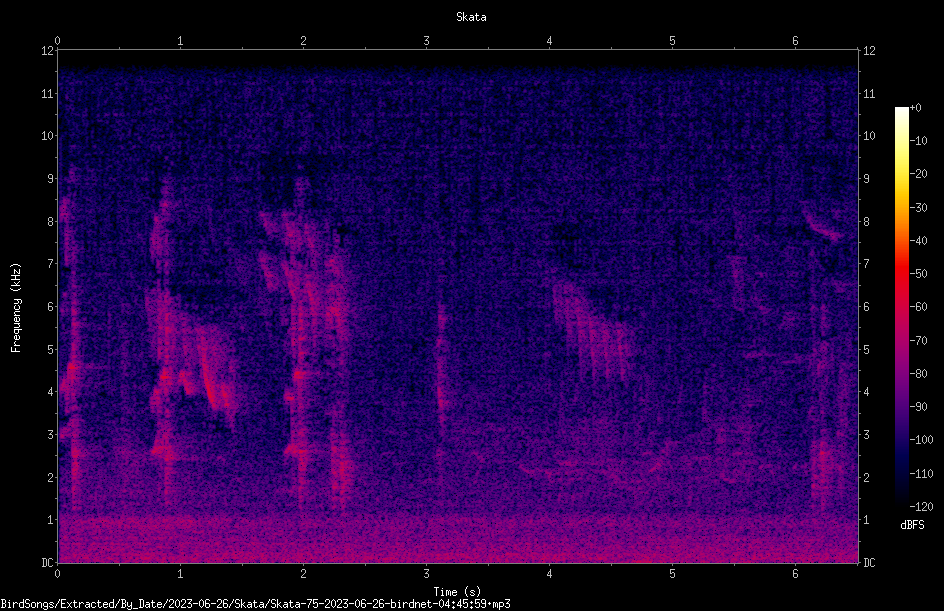Click "10" on the right frequency axis
Image resolution: width=944 pixels, height=611 pixels.
tap(869, 136)
